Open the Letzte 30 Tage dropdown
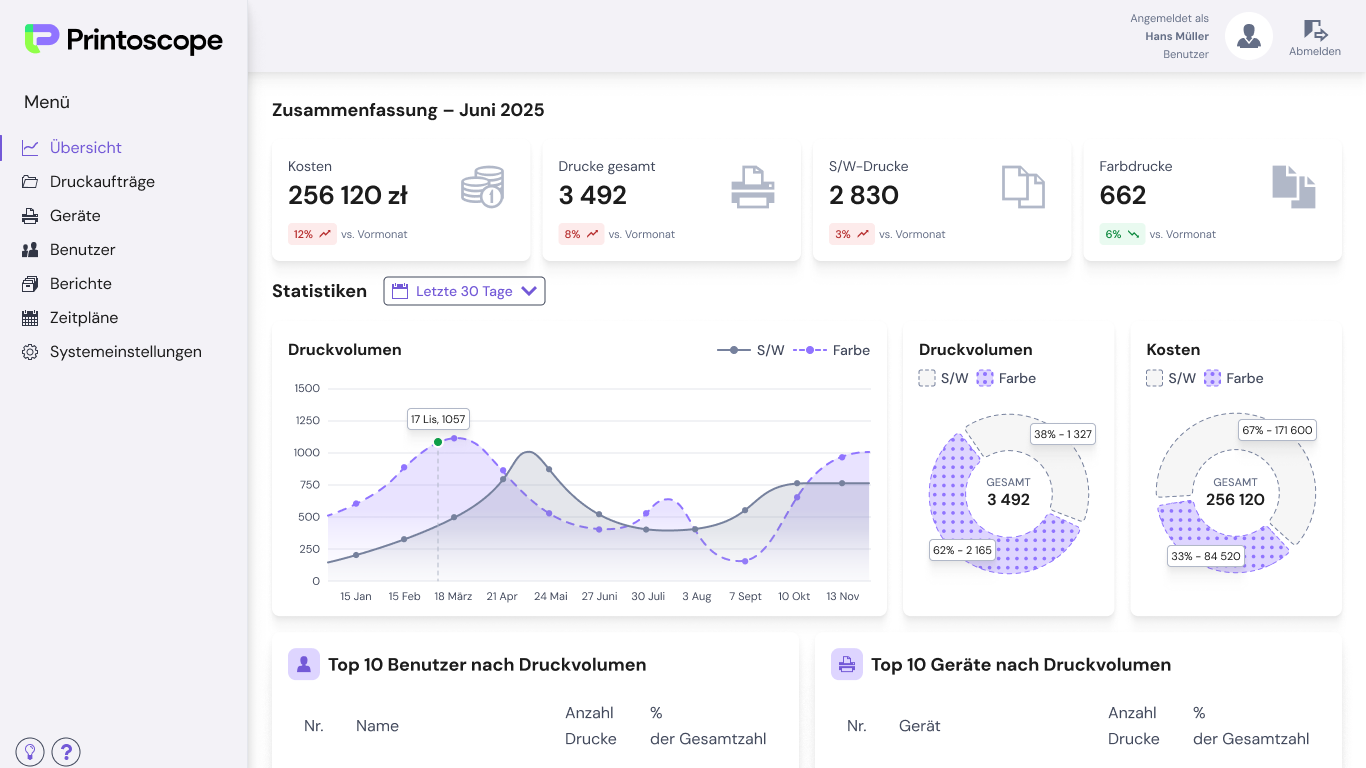Viewport: 1366px width, 768px height. coord(464,291)
